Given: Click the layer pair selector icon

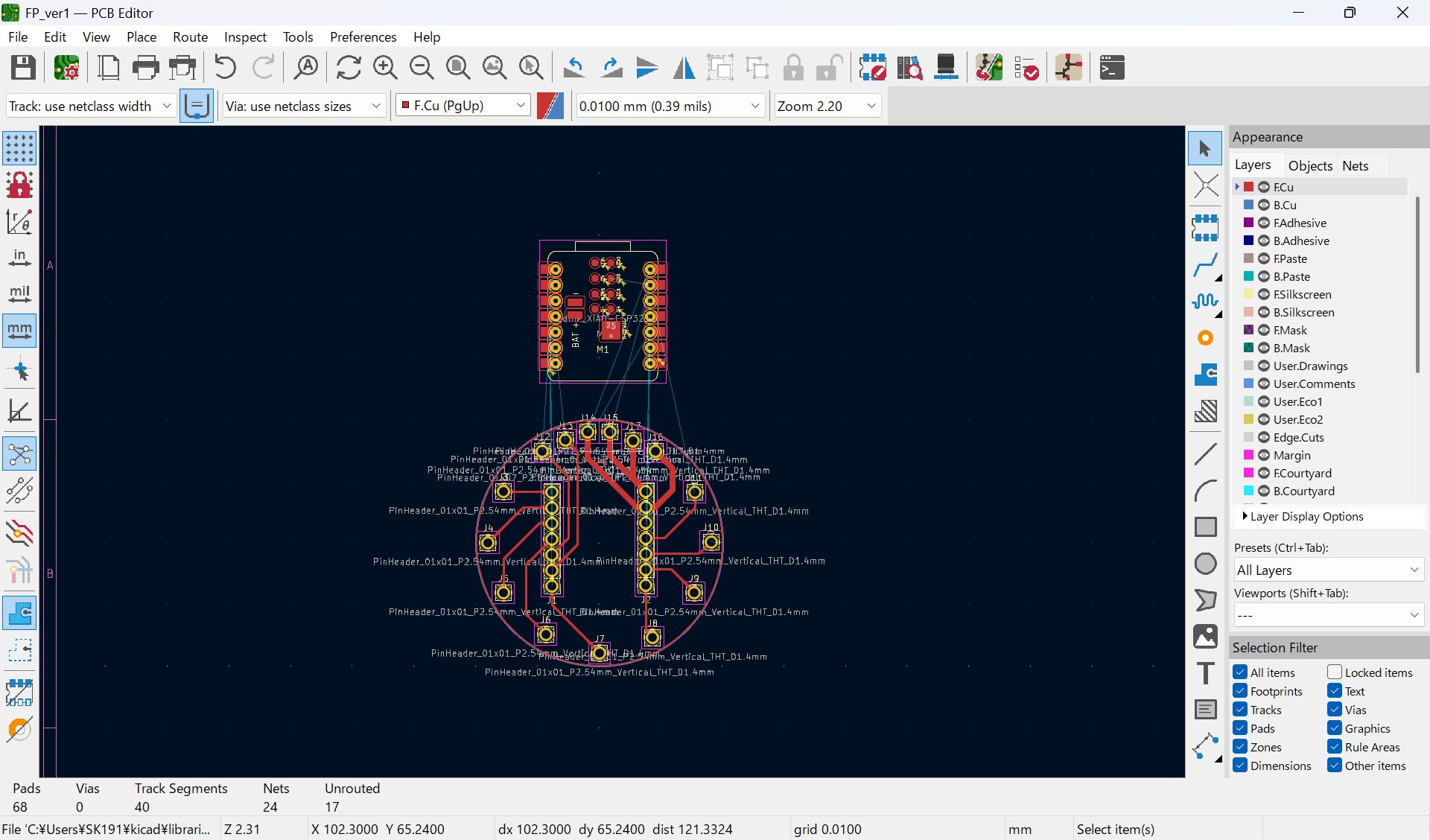Looking at the screenshot, I should pos(550,106).
